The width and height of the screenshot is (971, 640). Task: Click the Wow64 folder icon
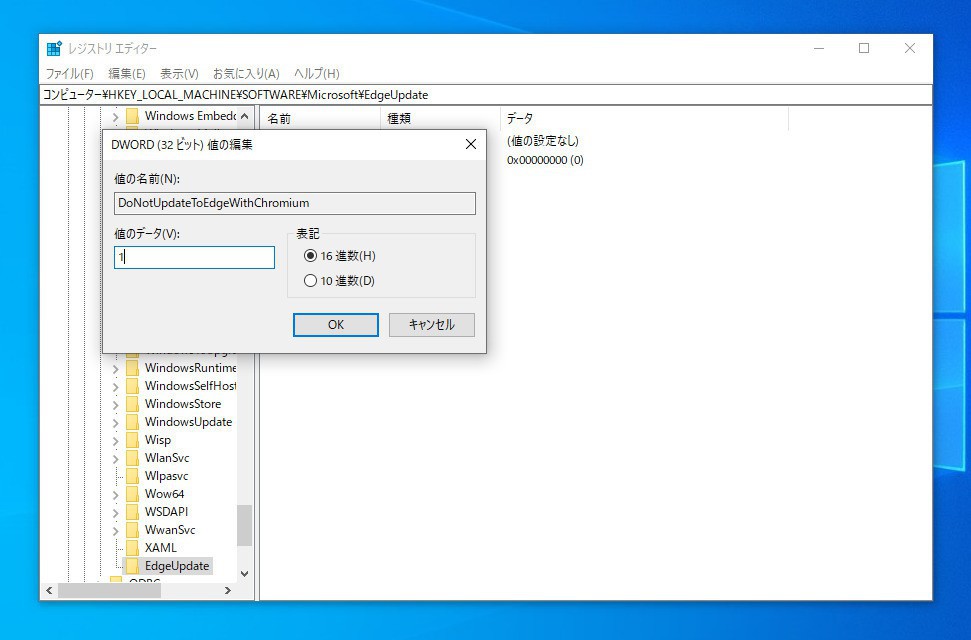132,493
